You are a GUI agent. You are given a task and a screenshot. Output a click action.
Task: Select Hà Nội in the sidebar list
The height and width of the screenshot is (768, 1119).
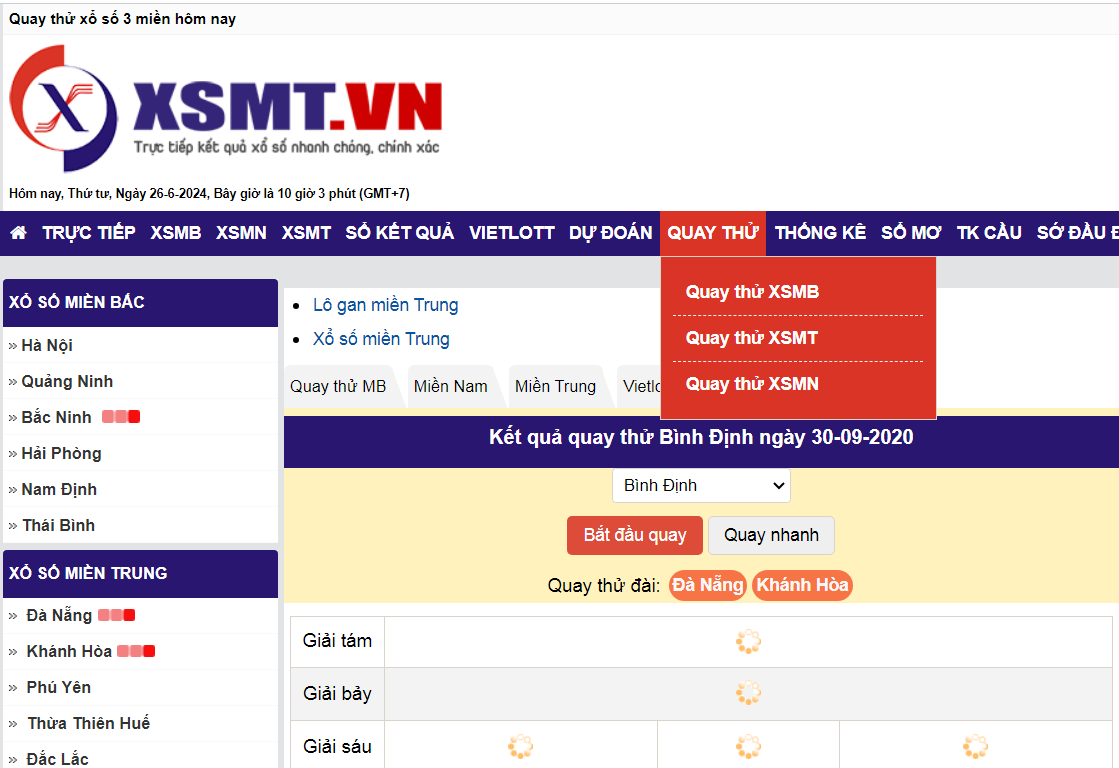(47, 344)
